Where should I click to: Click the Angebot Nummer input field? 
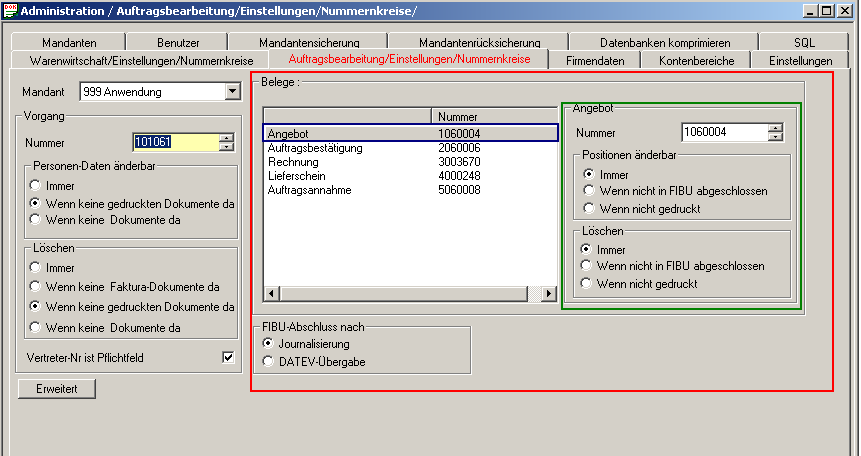point(724,132)
